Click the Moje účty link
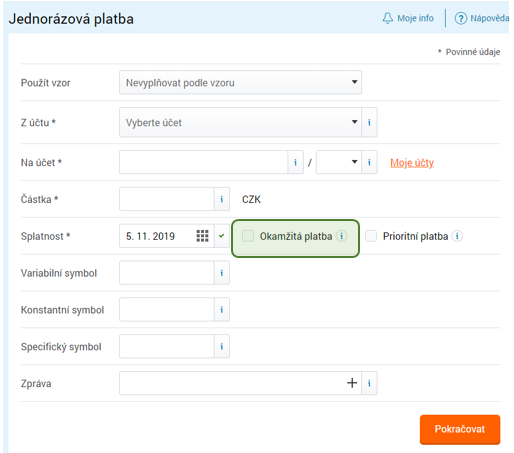The height and width of the screenshot is (453, 514). [x=412, y=163]
